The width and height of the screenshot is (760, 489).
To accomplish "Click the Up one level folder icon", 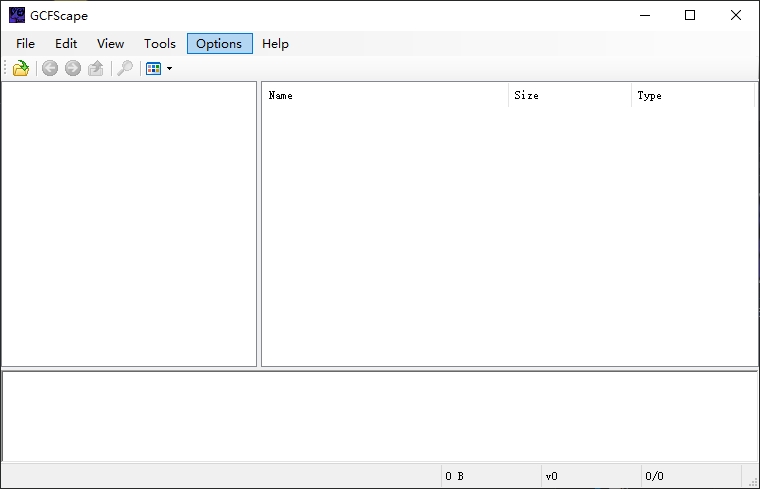I will [x=96, y=68].
